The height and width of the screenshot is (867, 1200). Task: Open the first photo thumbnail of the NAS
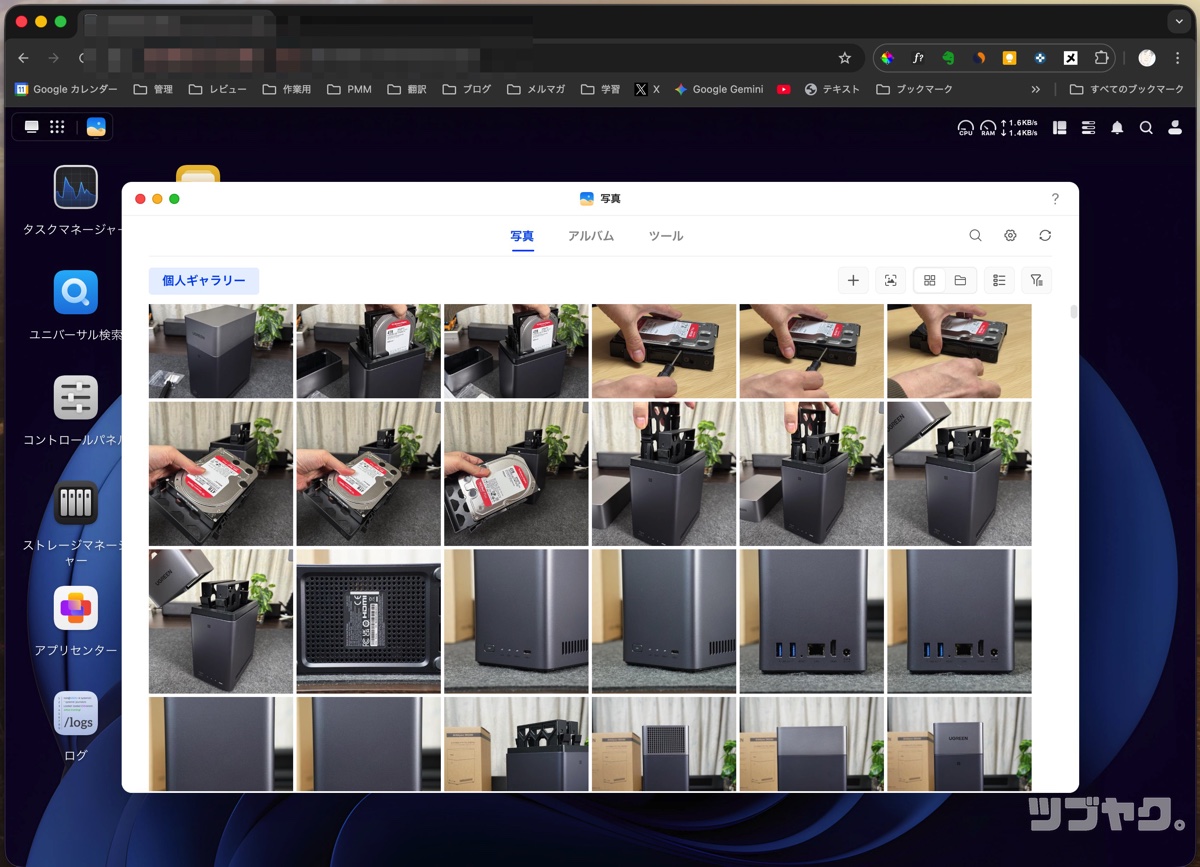(221, 351)
